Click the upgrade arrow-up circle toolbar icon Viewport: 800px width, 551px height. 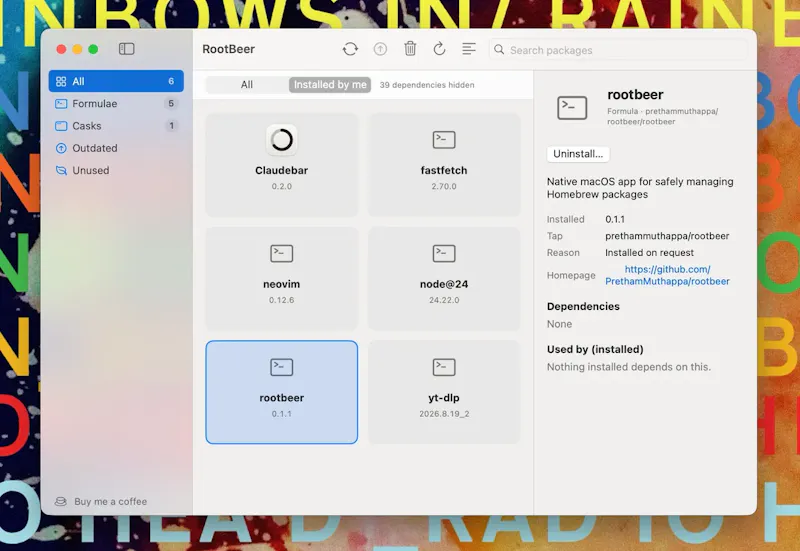coord(380,49)
